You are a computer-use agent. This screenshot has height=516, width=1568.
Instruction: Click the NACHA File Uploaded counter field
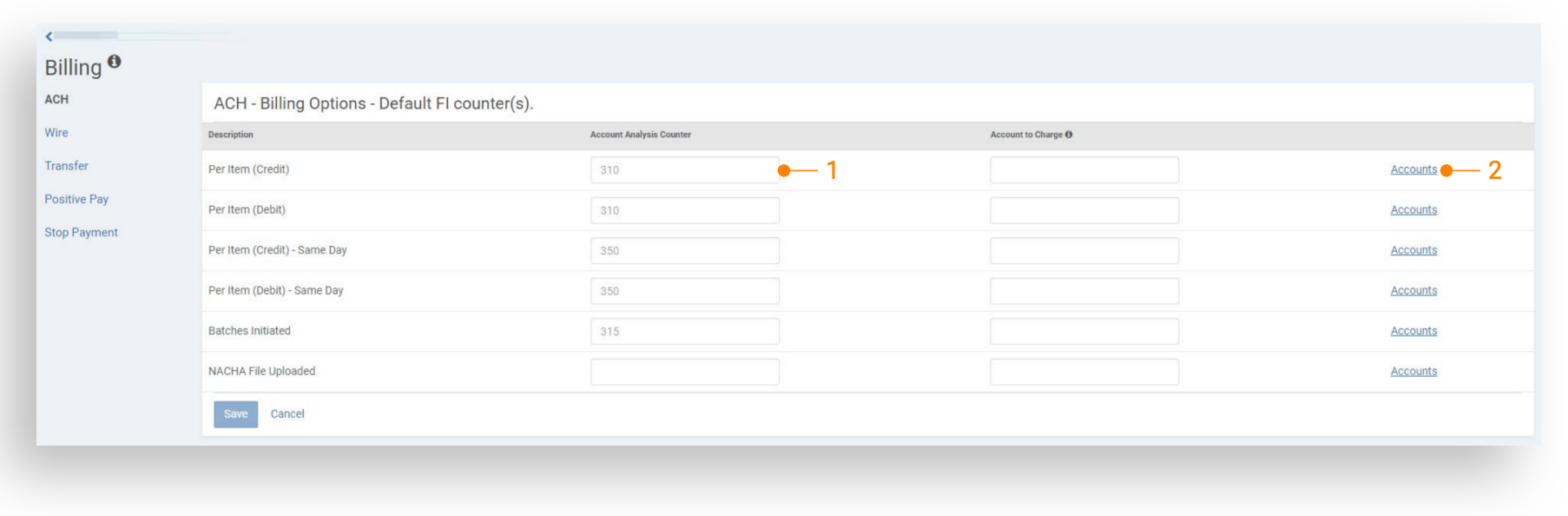(x=684, y=372)
